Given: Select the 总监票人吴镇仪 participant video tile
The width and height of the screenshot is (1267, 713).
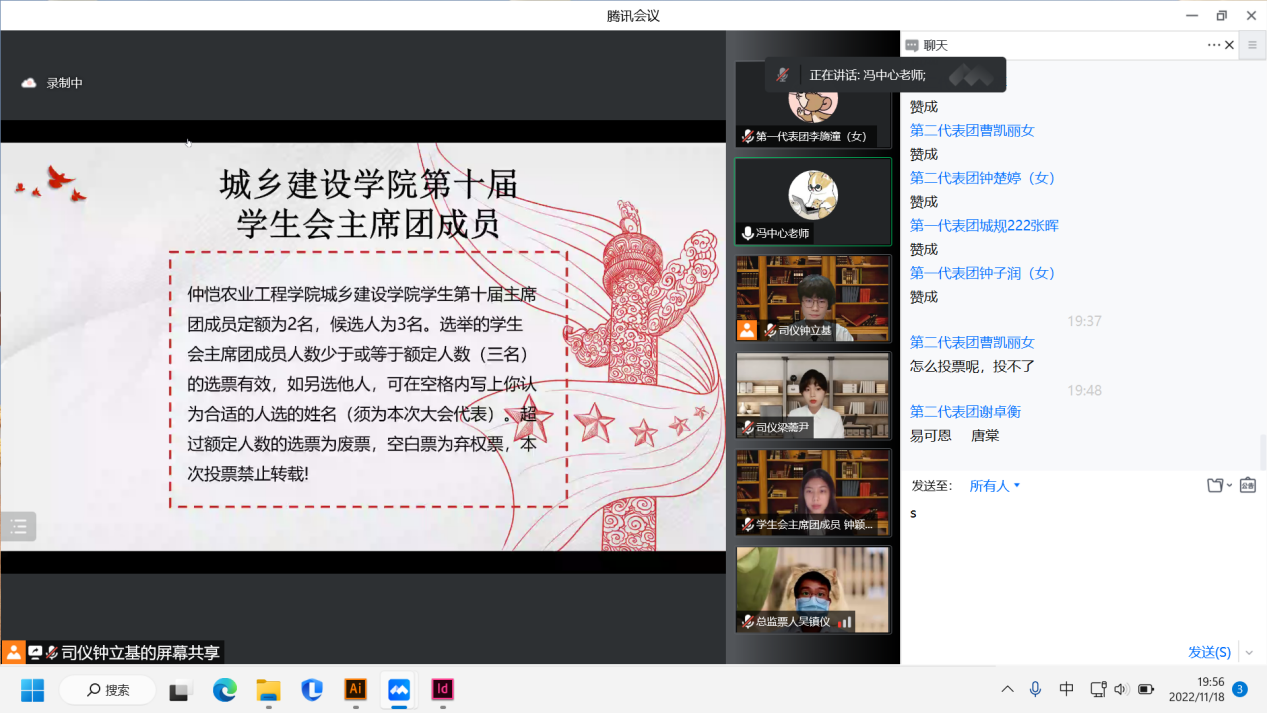Looking at the screenshot, I should pyautogui.click(x=812, y=589).
